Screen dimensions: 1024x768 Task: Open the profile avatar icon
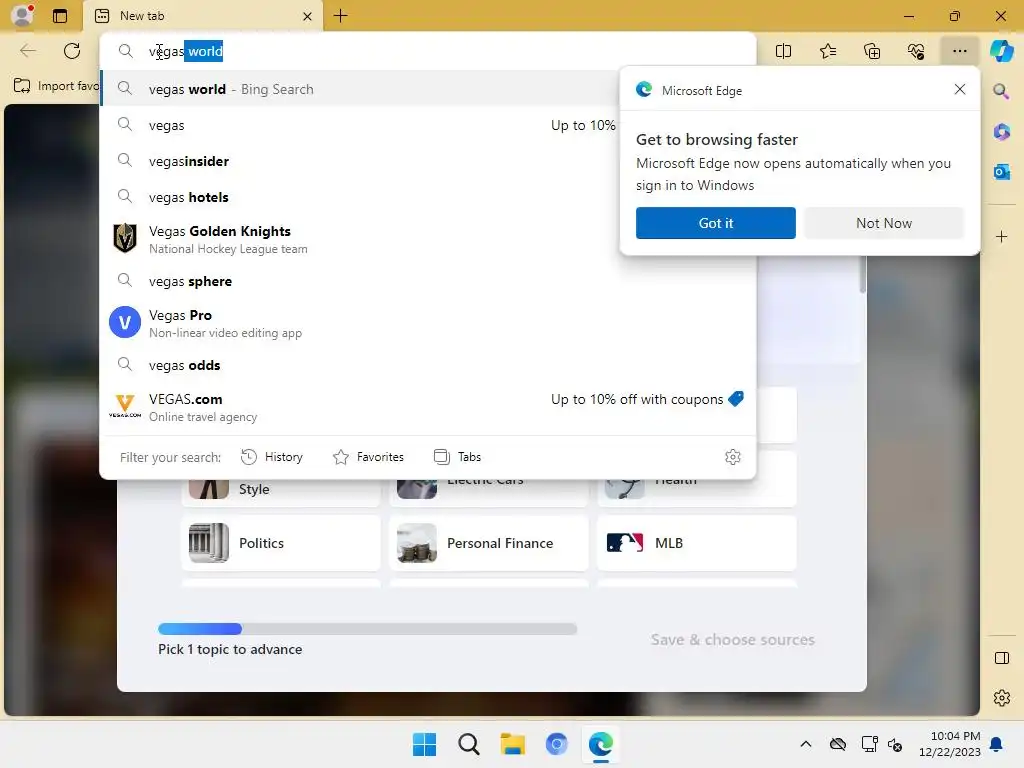(x=22, y=15)
